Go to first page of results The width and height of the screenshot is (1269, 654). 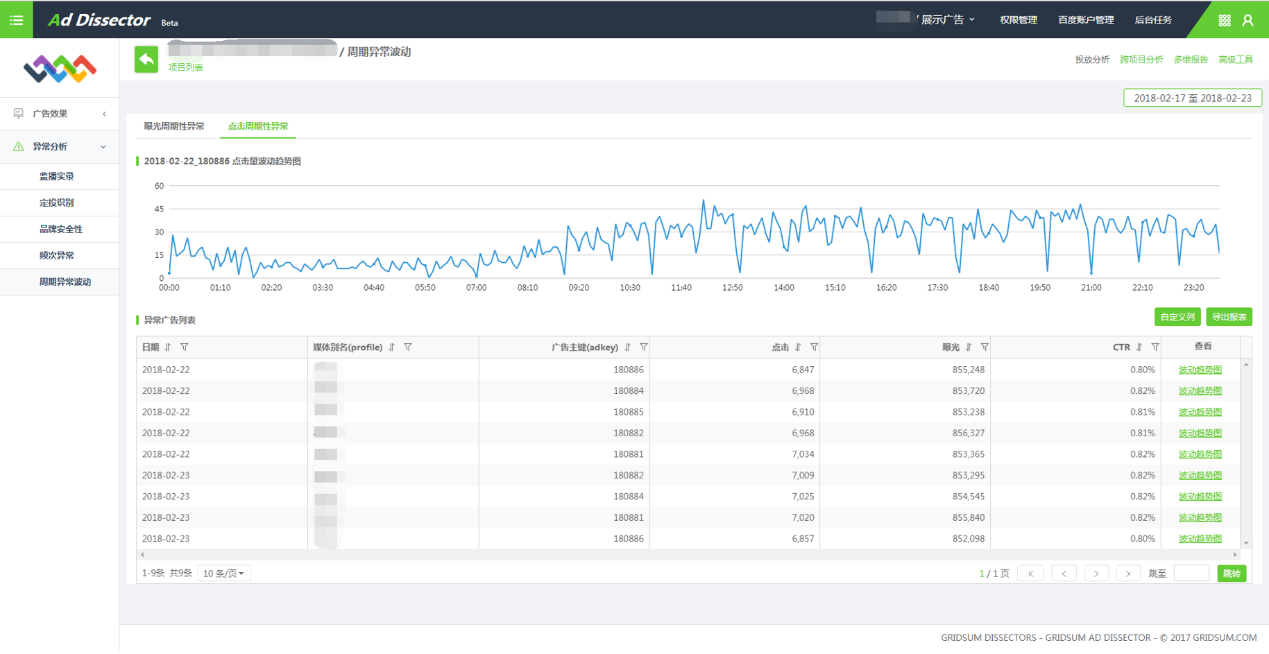coord(1031,573)
